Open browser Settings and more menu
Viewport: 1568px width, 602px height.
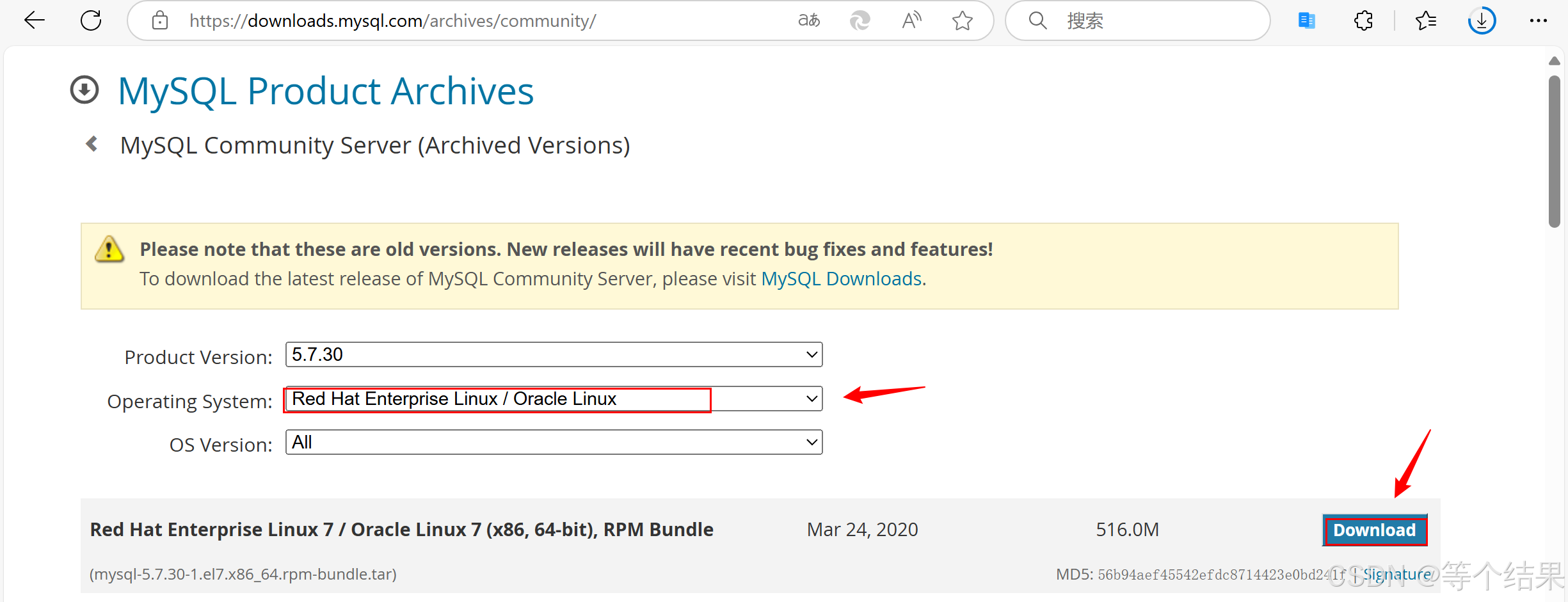[x=1538, y=20]
